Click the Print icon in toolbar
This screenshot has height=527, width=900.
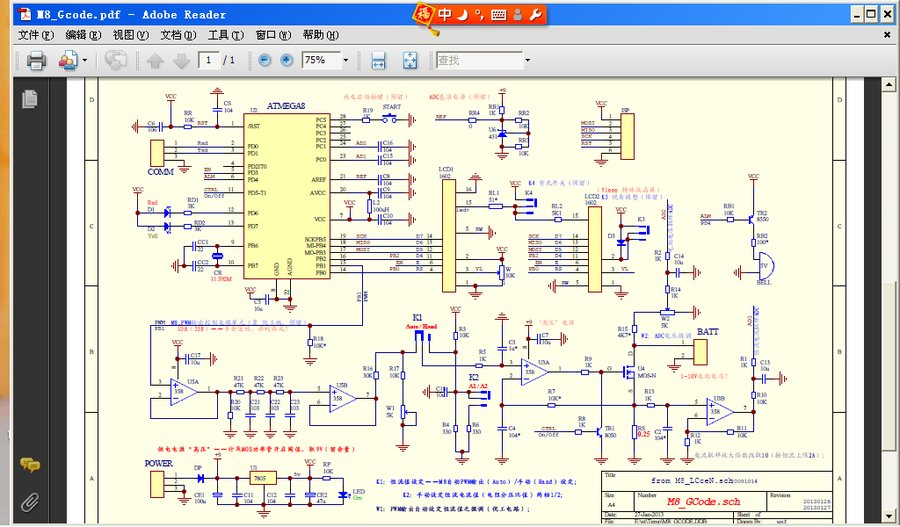click(36, 61)
